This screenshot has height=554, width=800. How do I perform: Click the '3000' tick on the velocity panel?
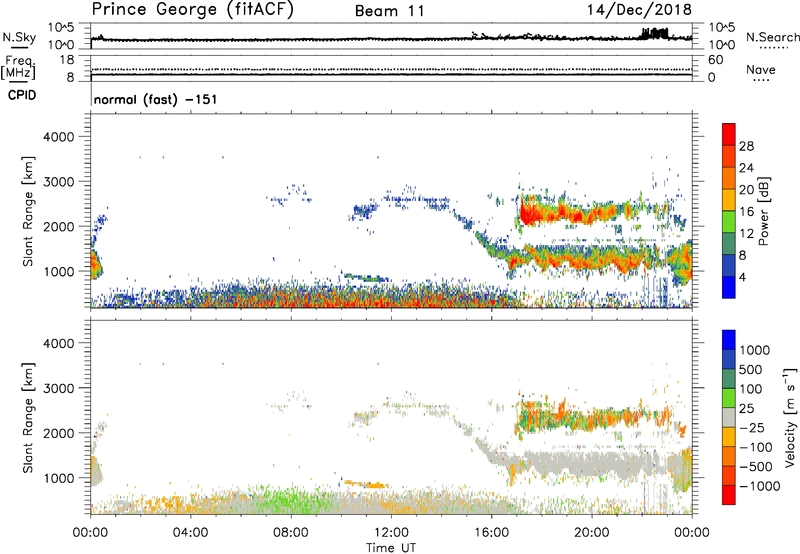click(58, 388)
